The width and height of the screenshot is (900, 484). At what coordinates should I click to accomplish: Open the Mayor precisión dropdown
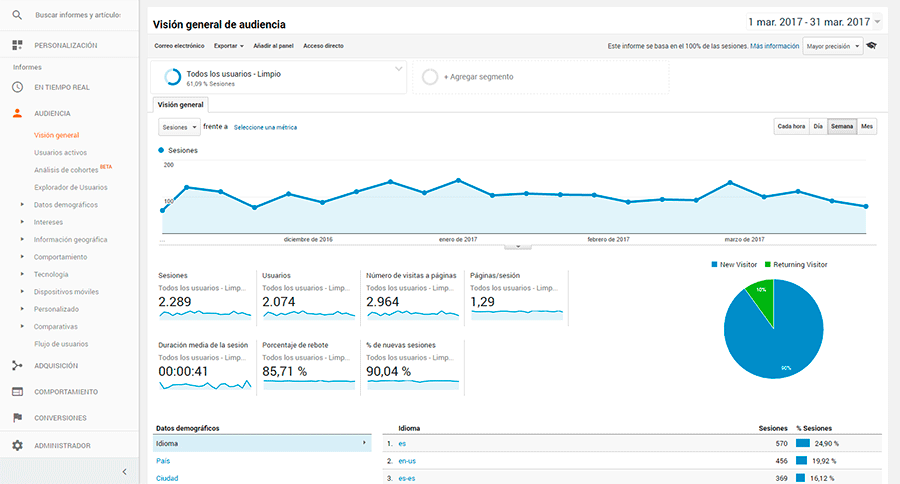click(833, 46)
